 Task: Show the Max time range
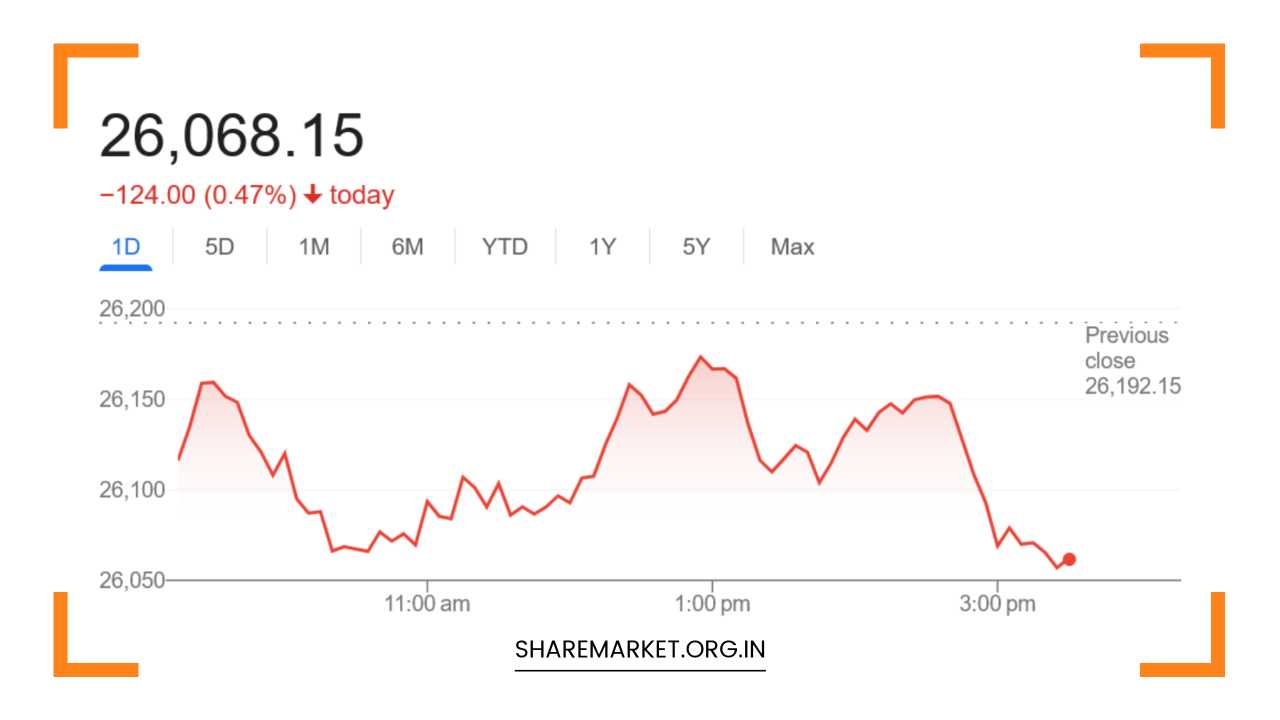pyautogui.click(x=791, y=246)
